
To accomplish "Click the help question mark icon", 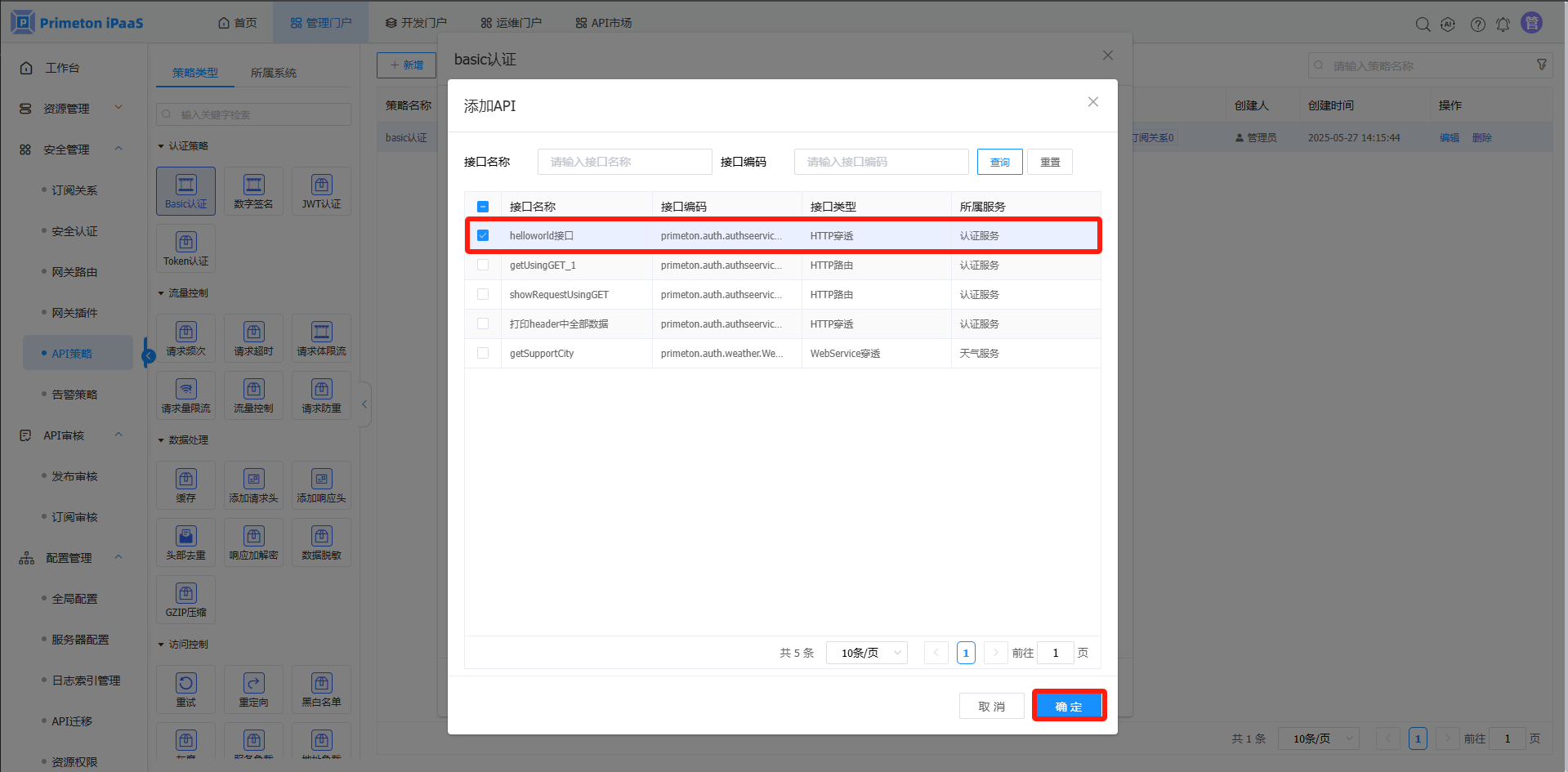I will [x=1477, y=25].
